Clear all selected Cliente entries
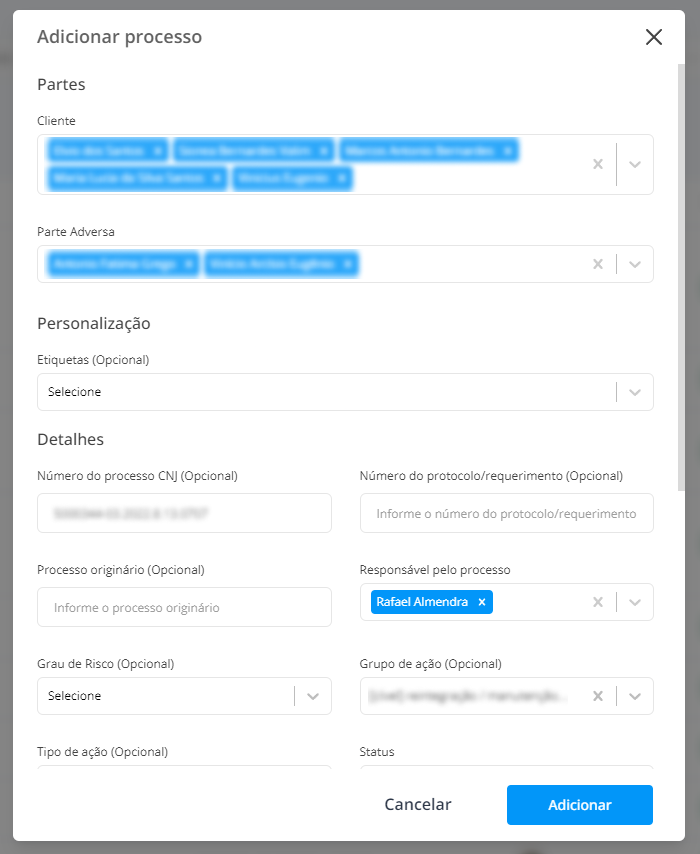The image size is (700, 854). click(598, 164)
